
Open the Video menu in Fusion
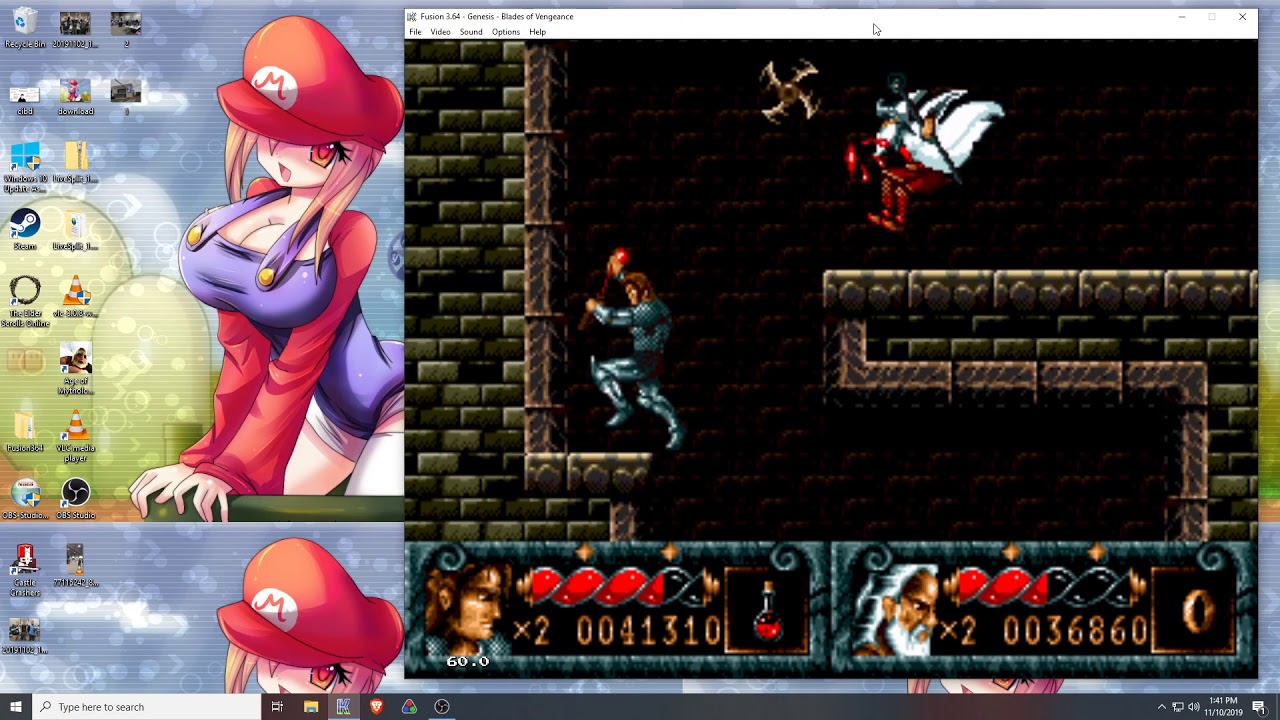click(440, 32)
